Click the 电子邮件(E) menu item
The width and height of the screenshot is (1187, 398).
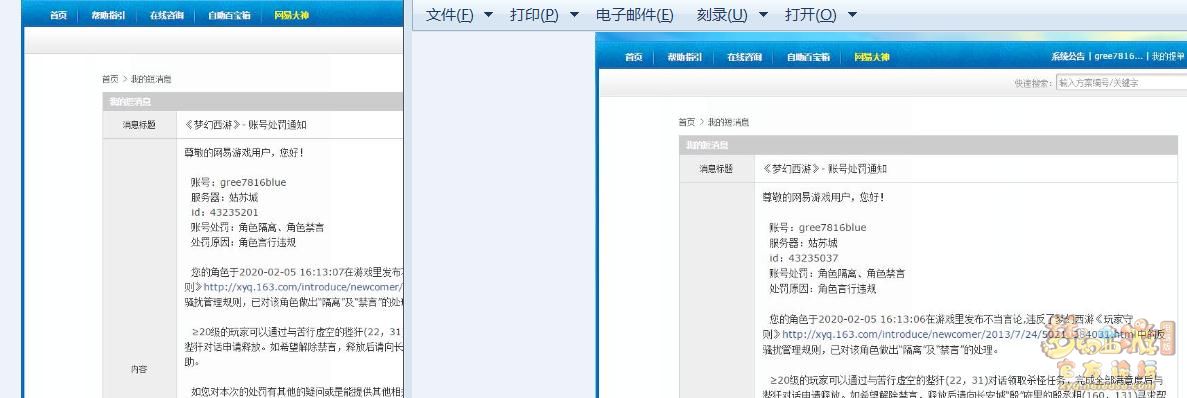[634, 15]
